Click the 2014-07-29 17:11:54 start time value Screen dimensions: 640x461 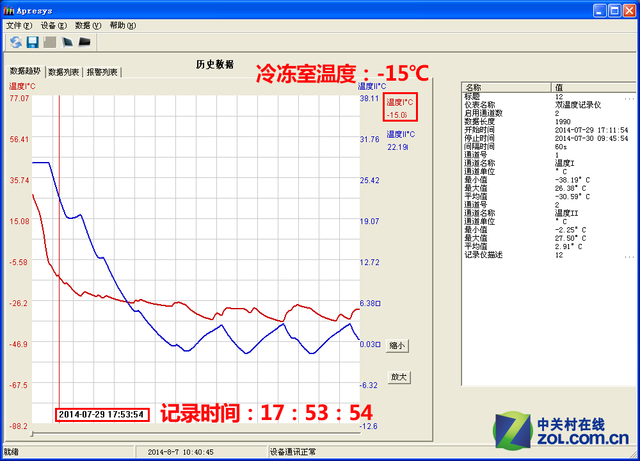[x=591, y=130]
